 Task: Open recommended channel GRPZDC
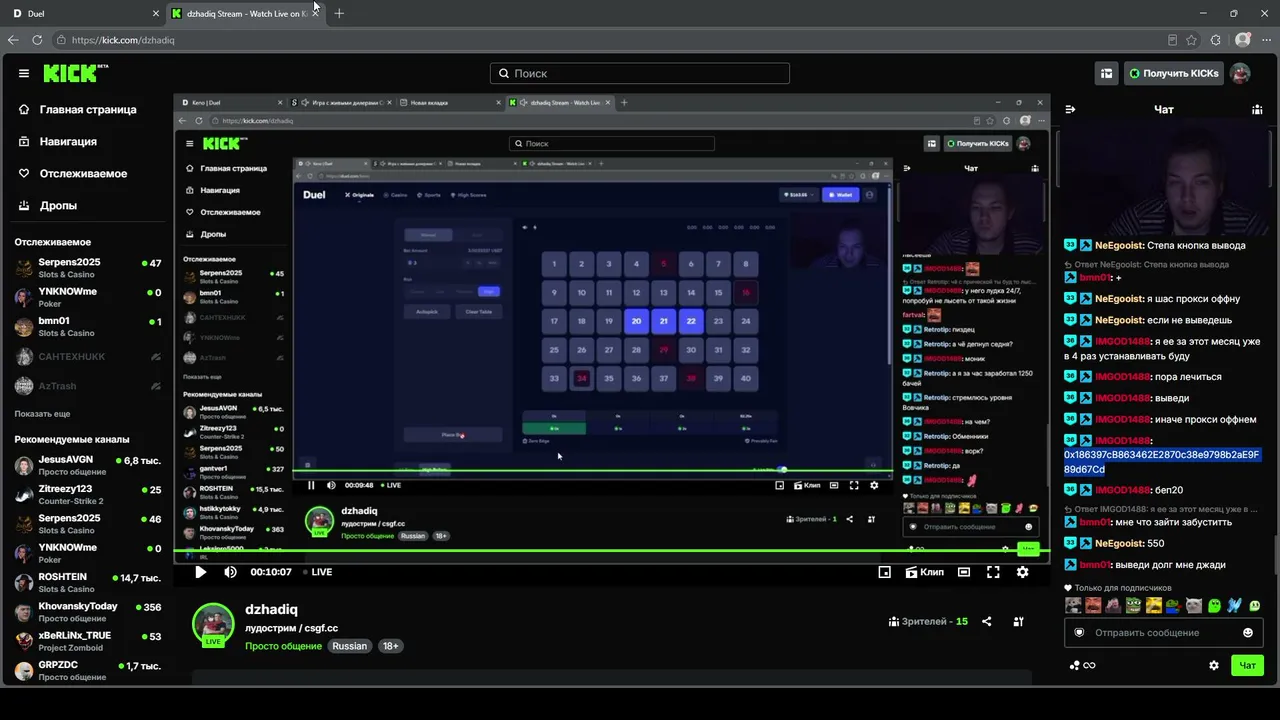[87, 670]
